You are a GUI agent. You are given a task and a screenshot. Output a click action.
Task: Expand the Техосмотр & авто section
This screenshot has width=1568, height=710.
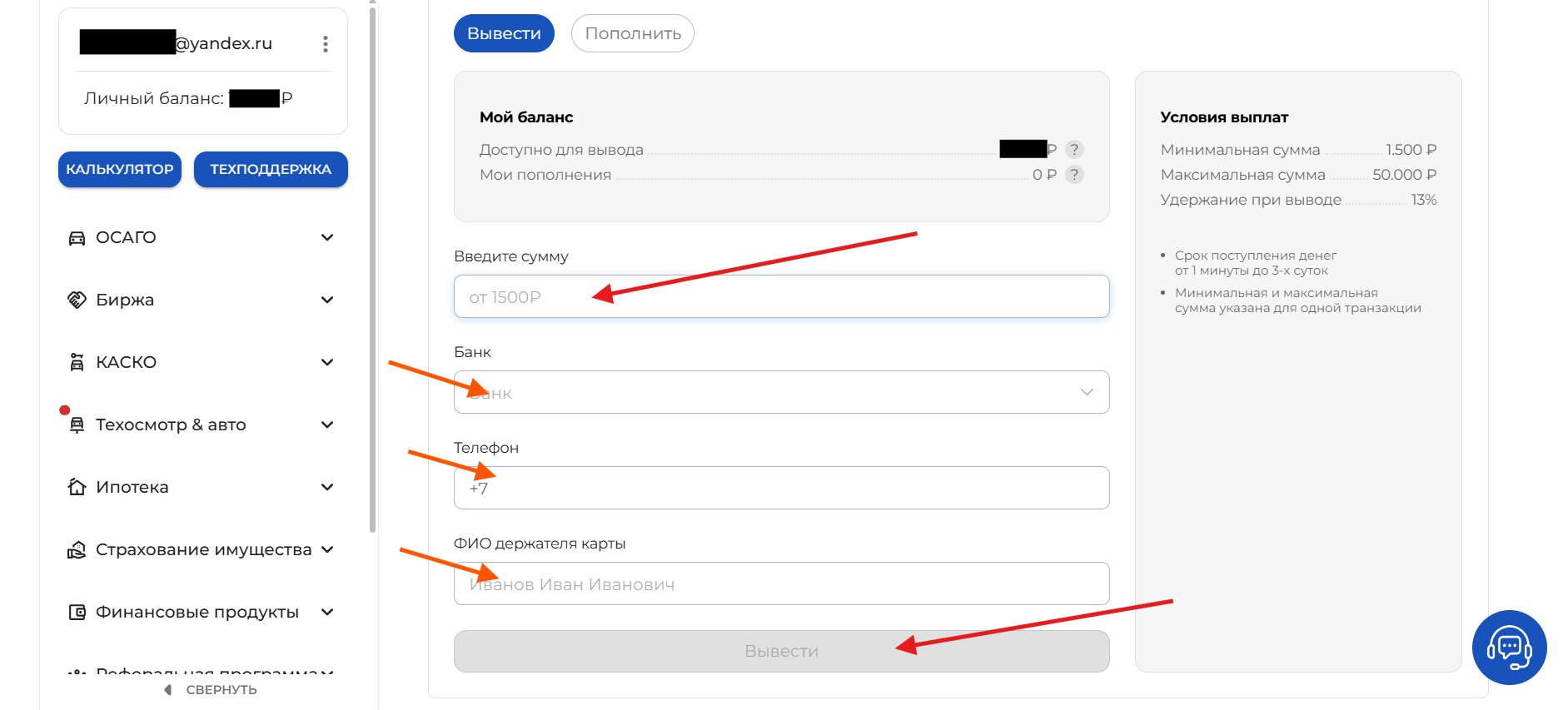[327, 425]
